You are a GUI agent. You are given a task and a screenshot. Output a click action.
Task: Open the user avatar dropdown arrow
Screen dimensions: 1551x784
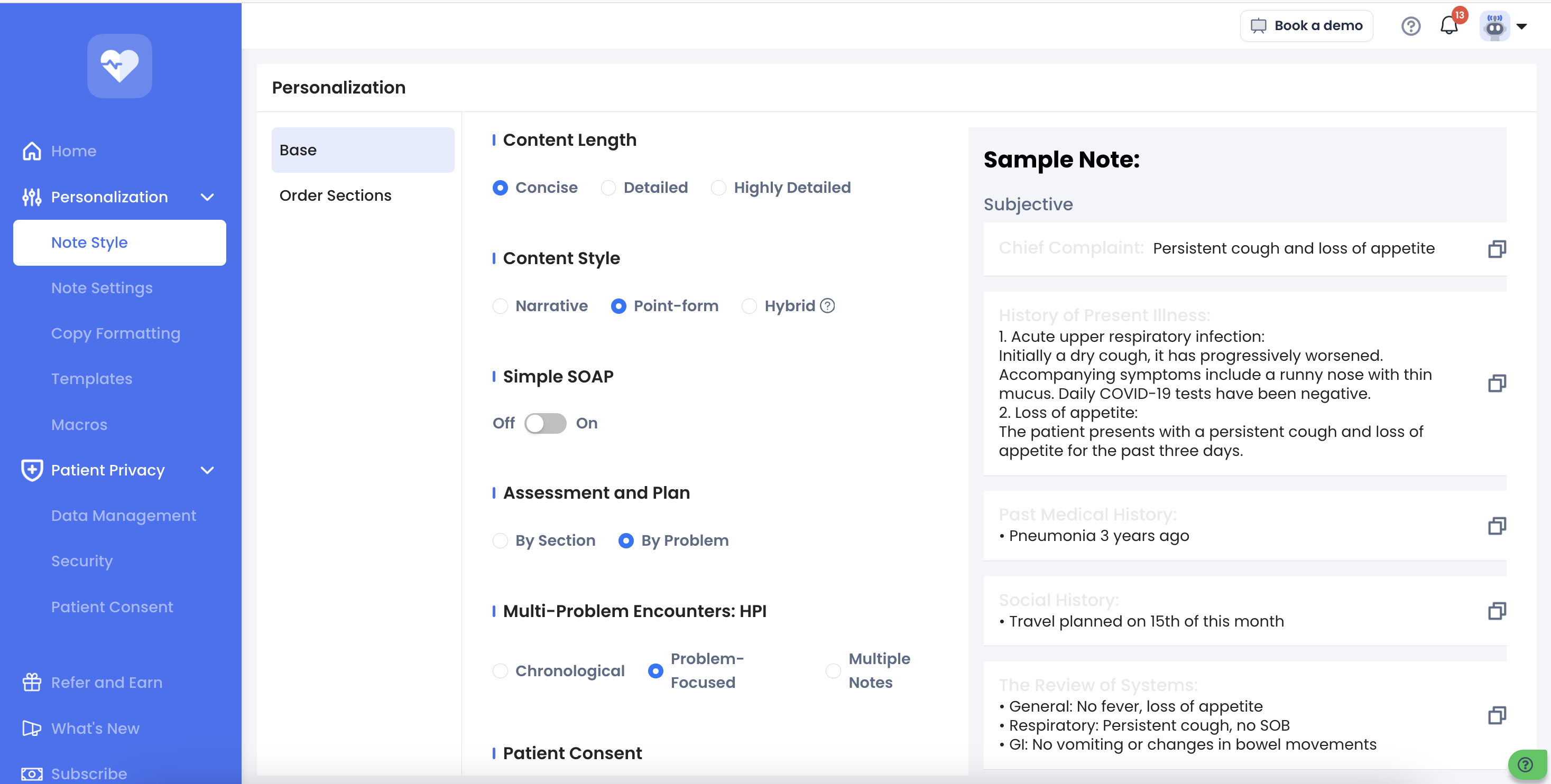(x=1521, y=26)
